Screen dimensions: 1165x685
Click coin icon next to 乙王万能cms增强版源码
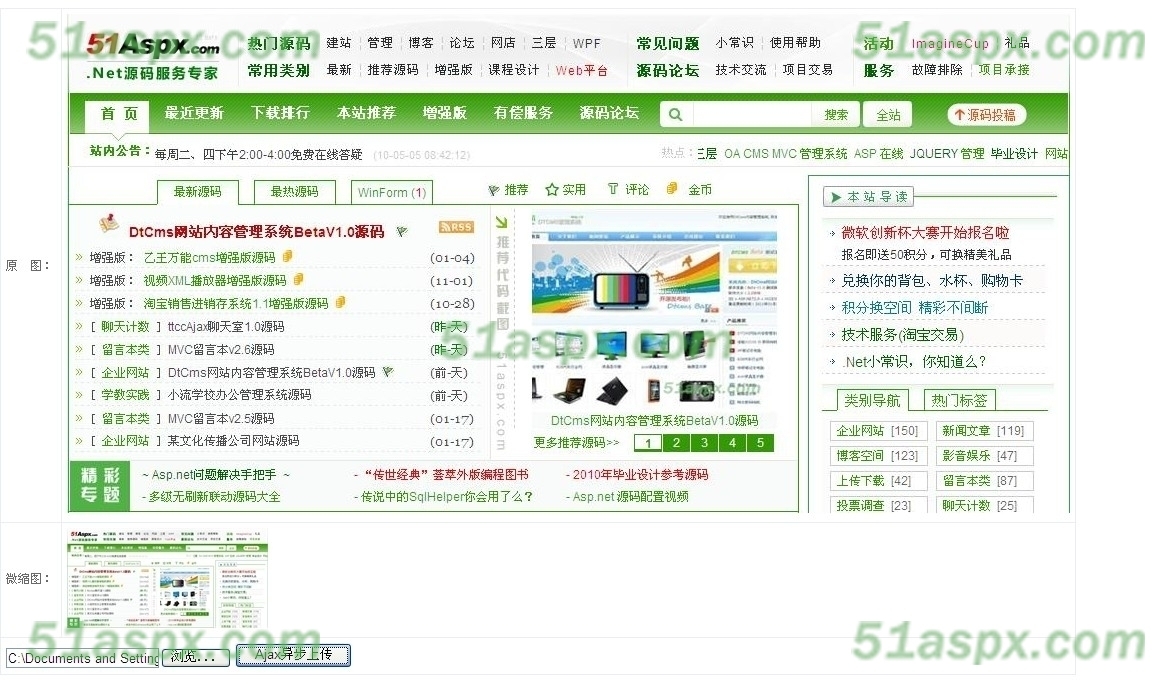pos(287,257)
